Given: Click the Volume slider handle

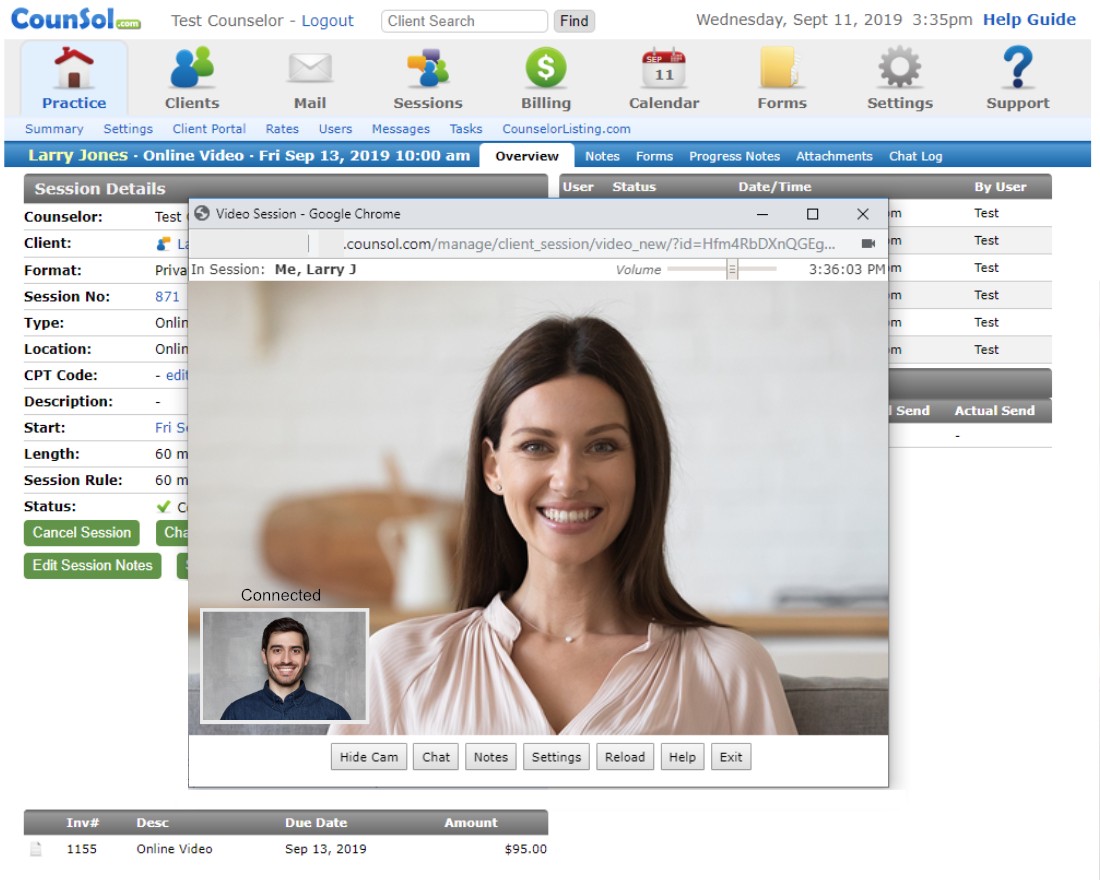Looking at the screenshot, I should 732,269.
